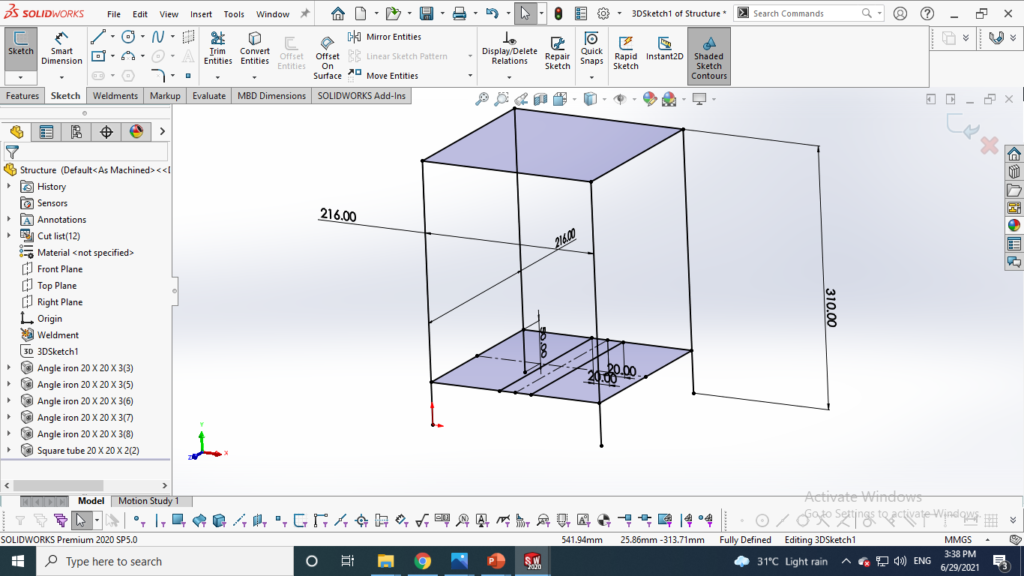Click the Edit Appearance color ball icon
This screenshot has width=1024, height=576.
pos(649,99)
